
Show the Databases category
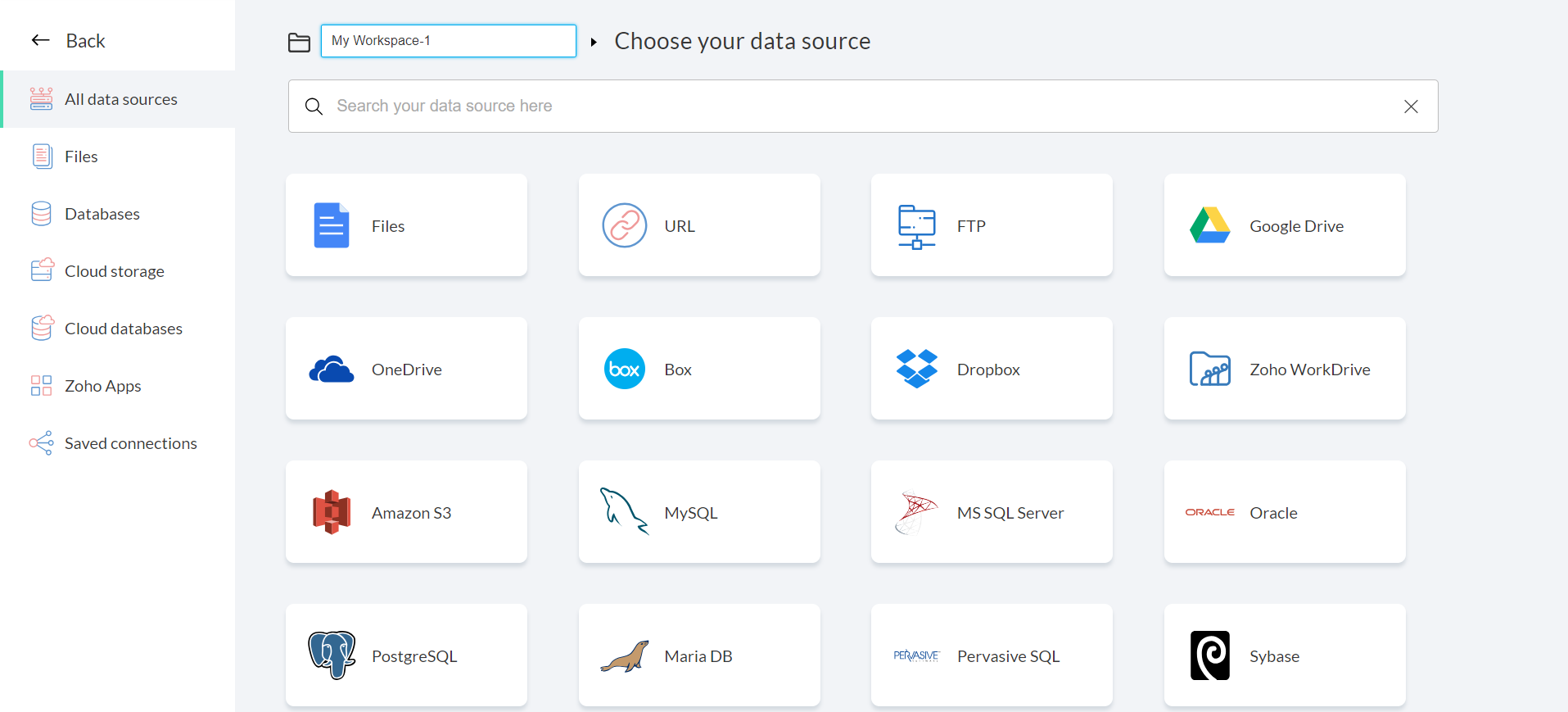point(118,214)
